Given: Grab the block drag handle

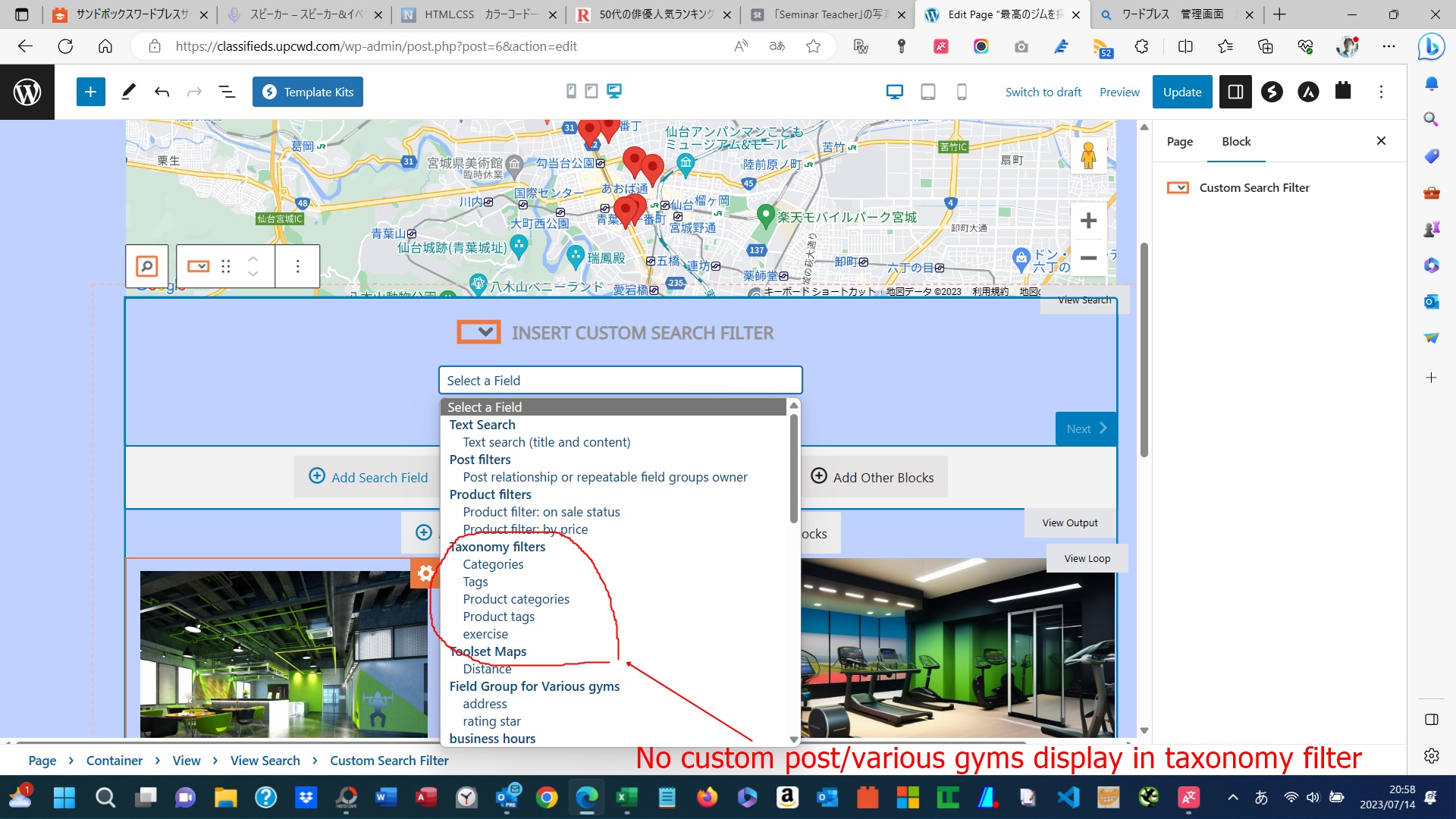Looking at the screenshot, I should (x=225, y=266).
